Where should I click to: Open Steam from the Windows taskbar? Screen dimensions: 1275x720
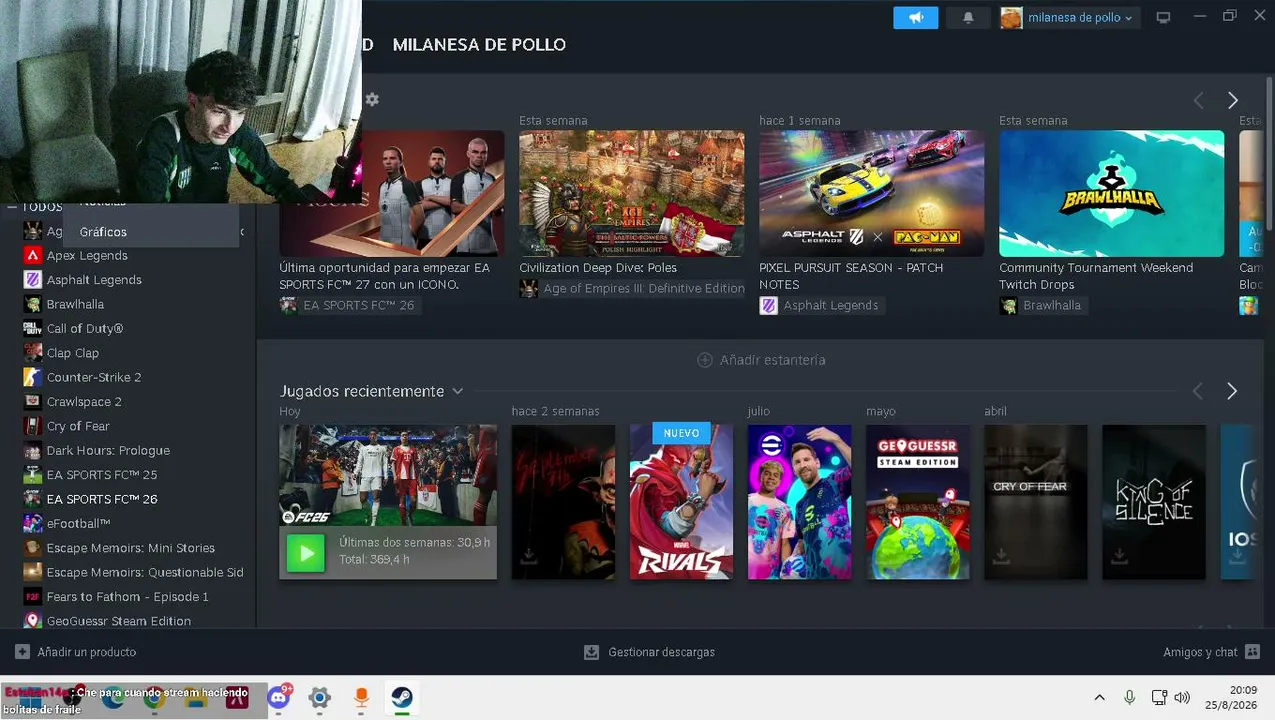pos(401,698)
